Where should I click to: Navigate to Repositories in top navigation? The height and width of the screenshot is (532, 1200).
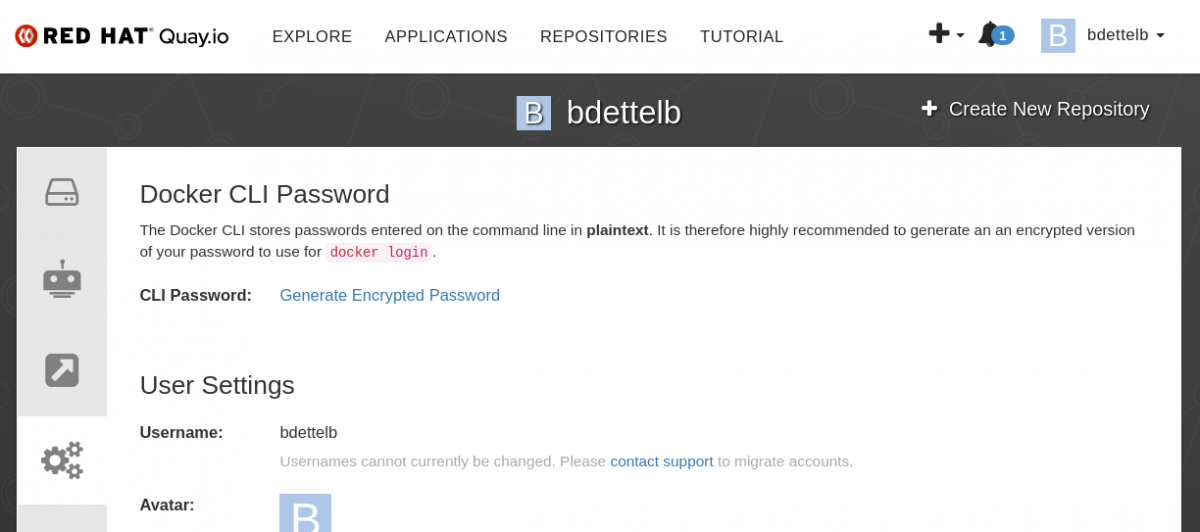[x=603, y=37]
